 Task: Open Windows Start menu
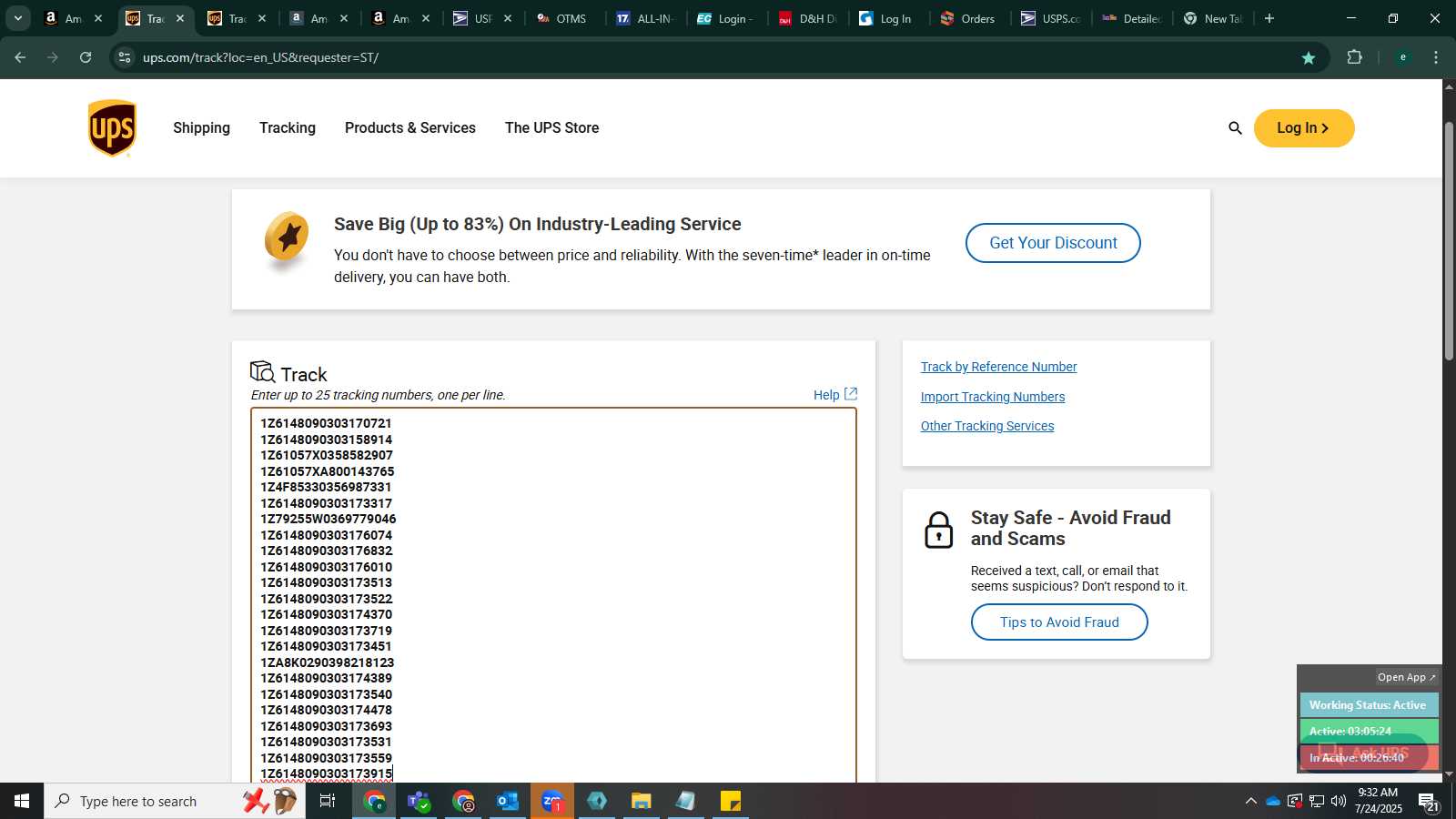(x=22, y=801)
